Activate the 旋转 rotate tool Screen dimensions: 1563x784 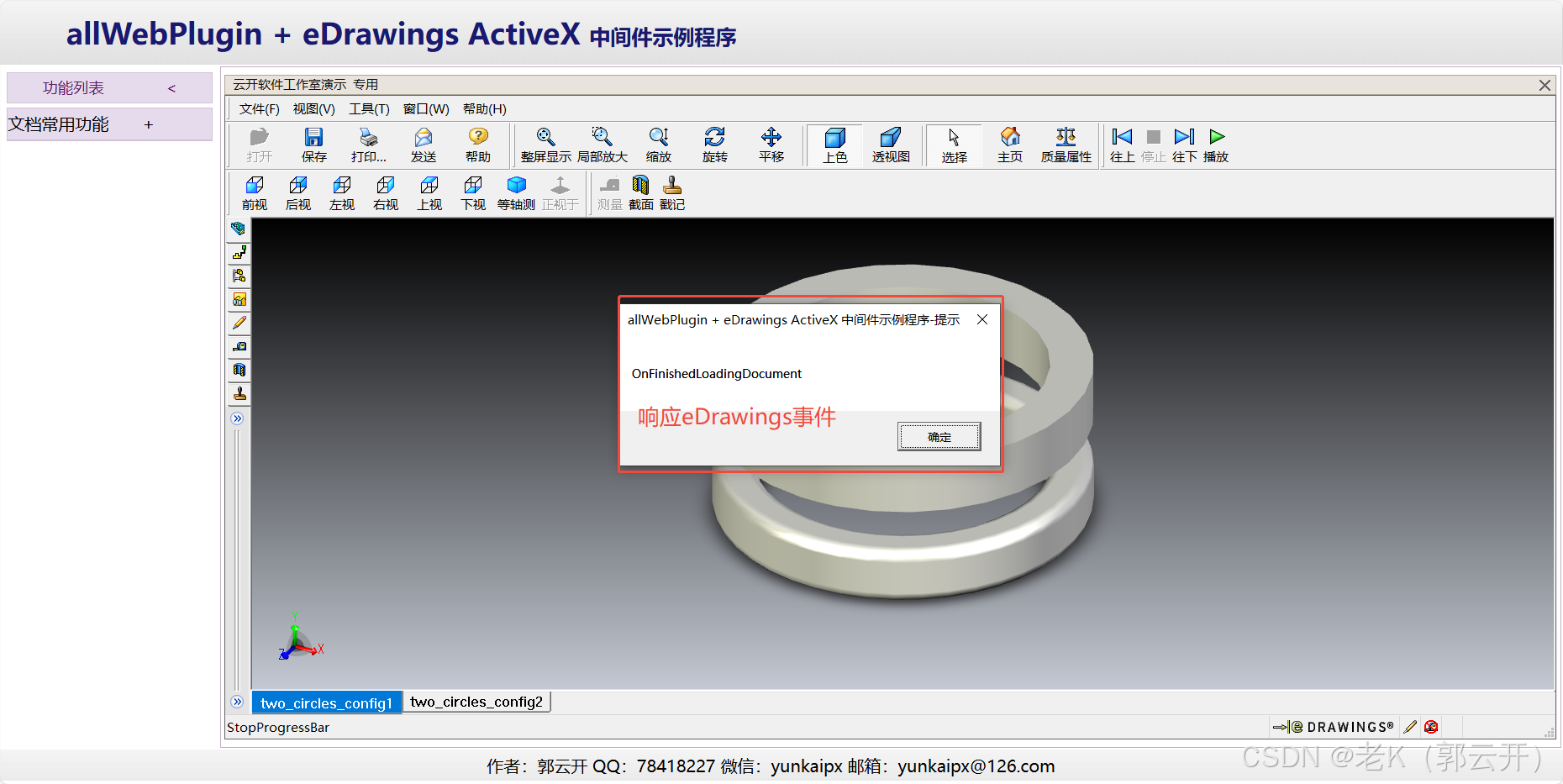(715, 144)
